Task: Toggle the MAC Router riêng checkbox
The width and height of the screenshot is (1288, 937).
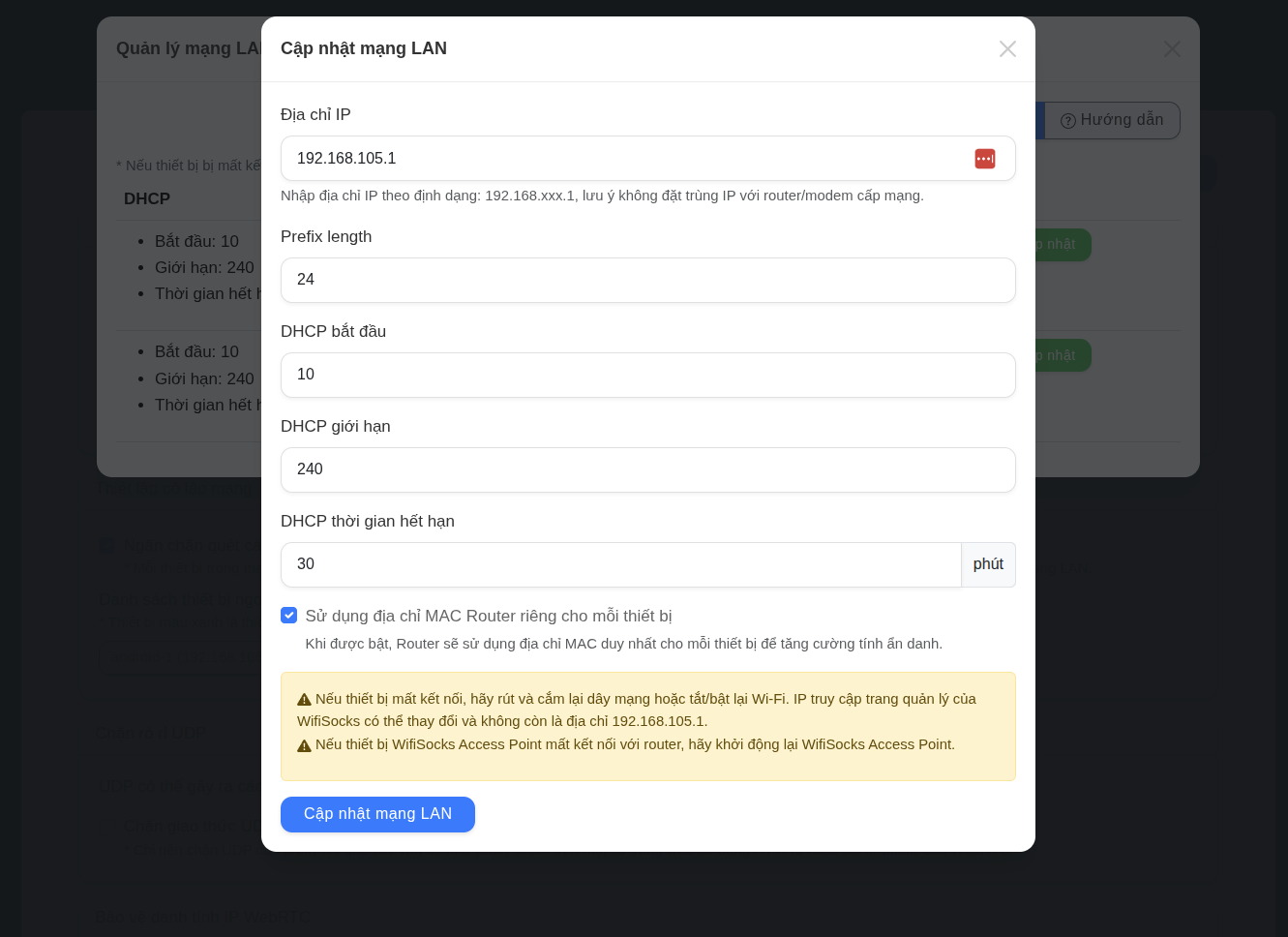Action: pyautogui.click(x=288, y=616)
